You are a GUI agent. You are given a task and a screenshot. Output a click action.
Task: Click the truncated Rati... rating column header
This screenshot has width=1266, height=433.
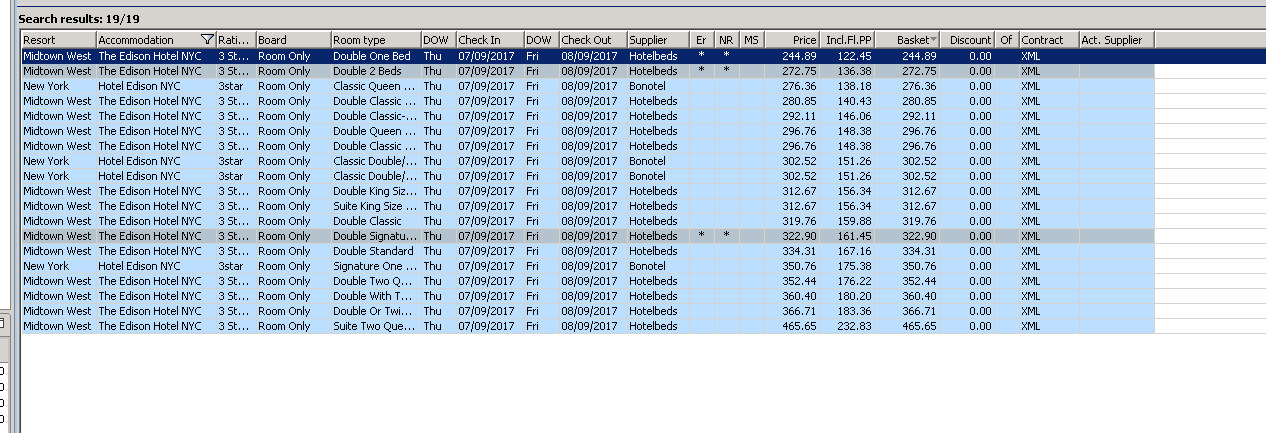[x=236, y=40]
